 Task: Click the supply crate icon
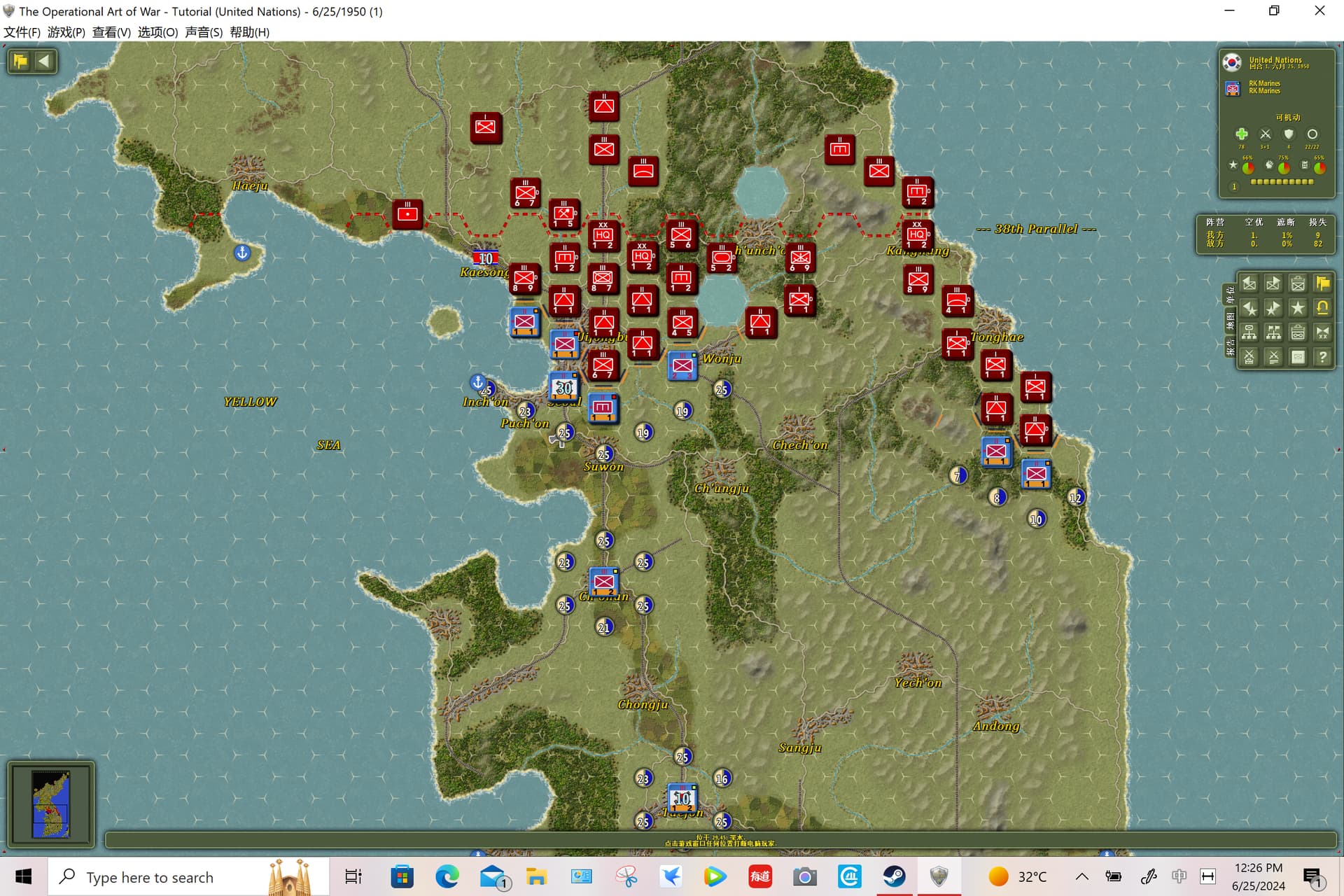(x=1304, y=165)
